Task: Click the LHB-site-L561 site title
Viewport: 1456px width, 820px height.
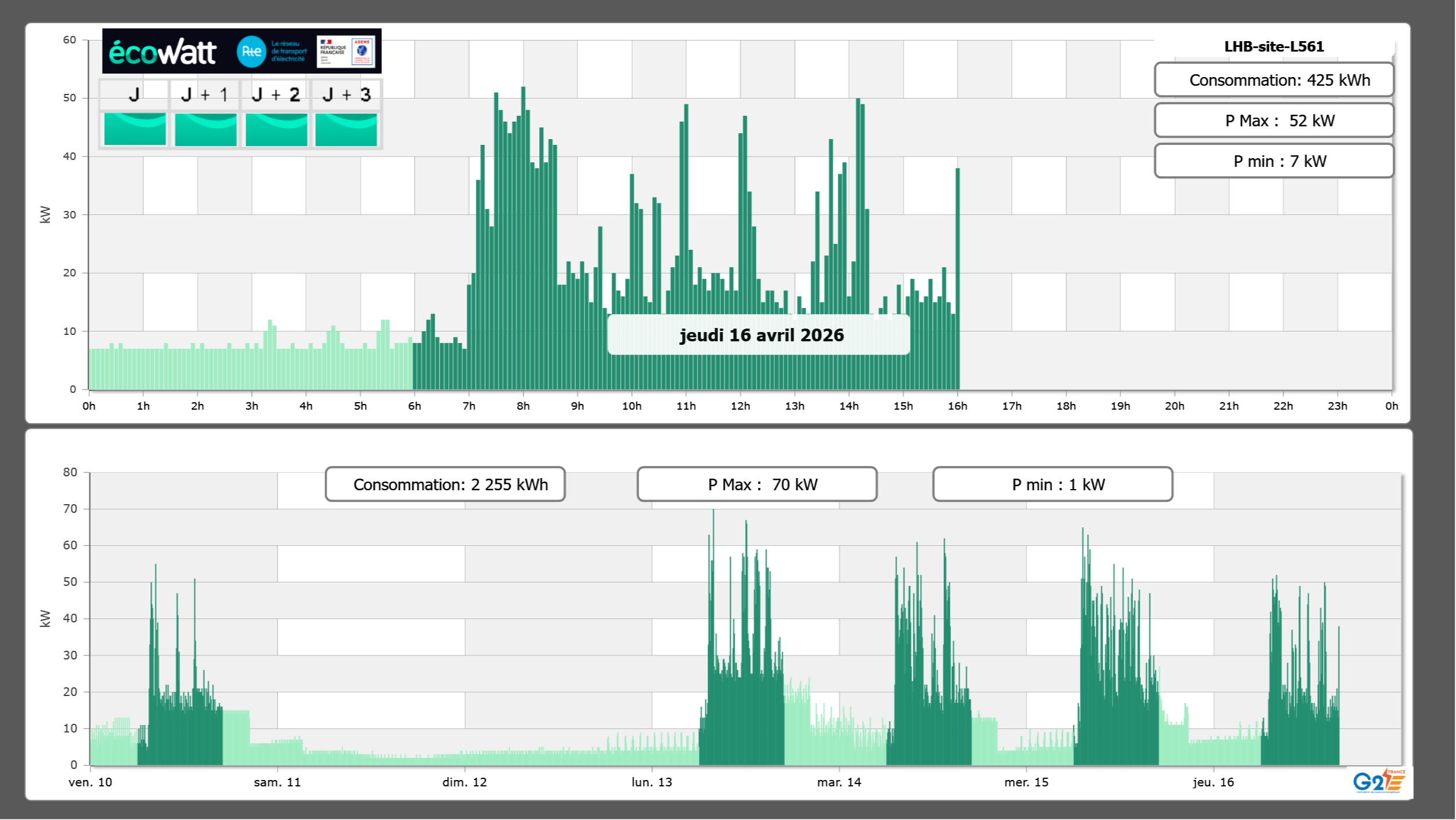Action: pyautogui.click(x=1273, y=46)
